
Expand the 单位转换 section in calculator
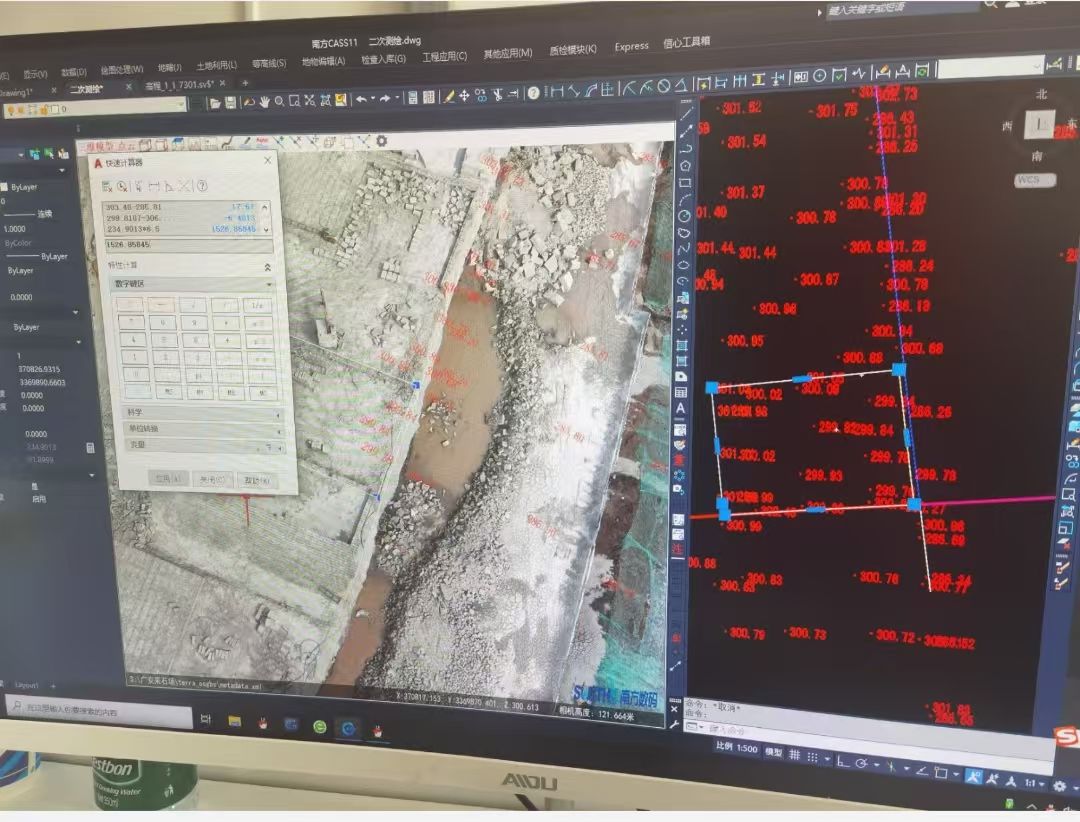(x=205, y=429)
